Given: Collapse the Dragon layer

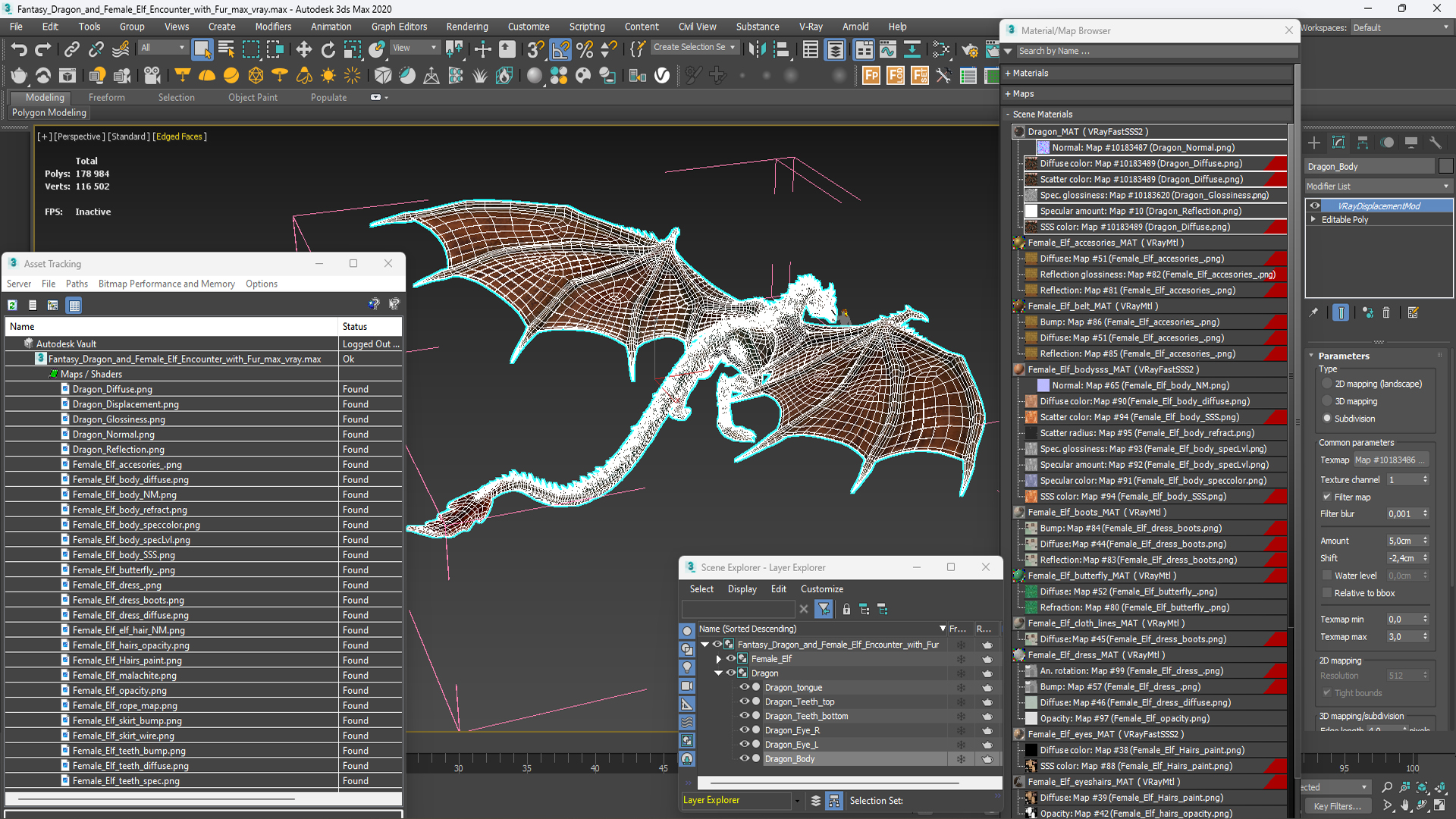Looking at the screenshot, I should pos(719,673).
